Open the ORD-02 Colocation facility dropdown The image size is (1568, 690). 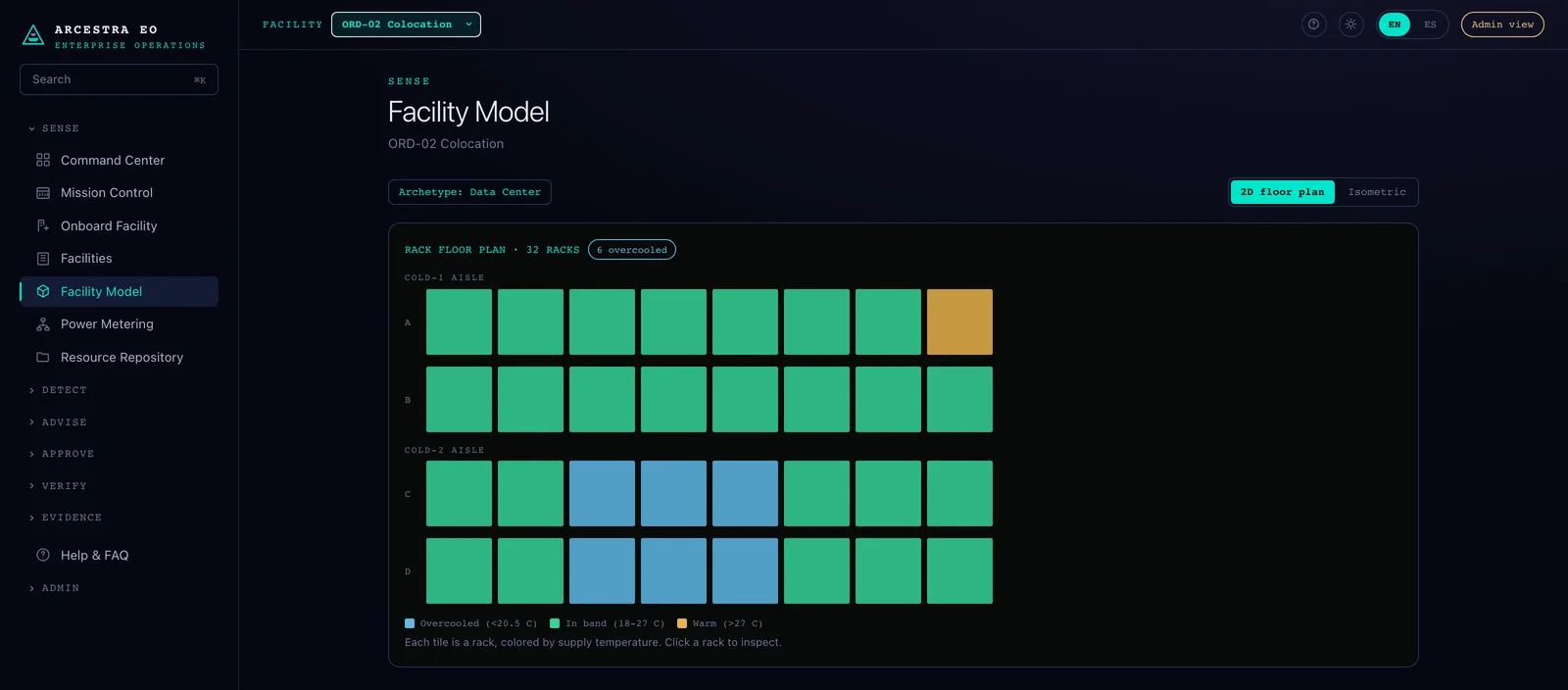pyautogui.click(x=406, y=25)
